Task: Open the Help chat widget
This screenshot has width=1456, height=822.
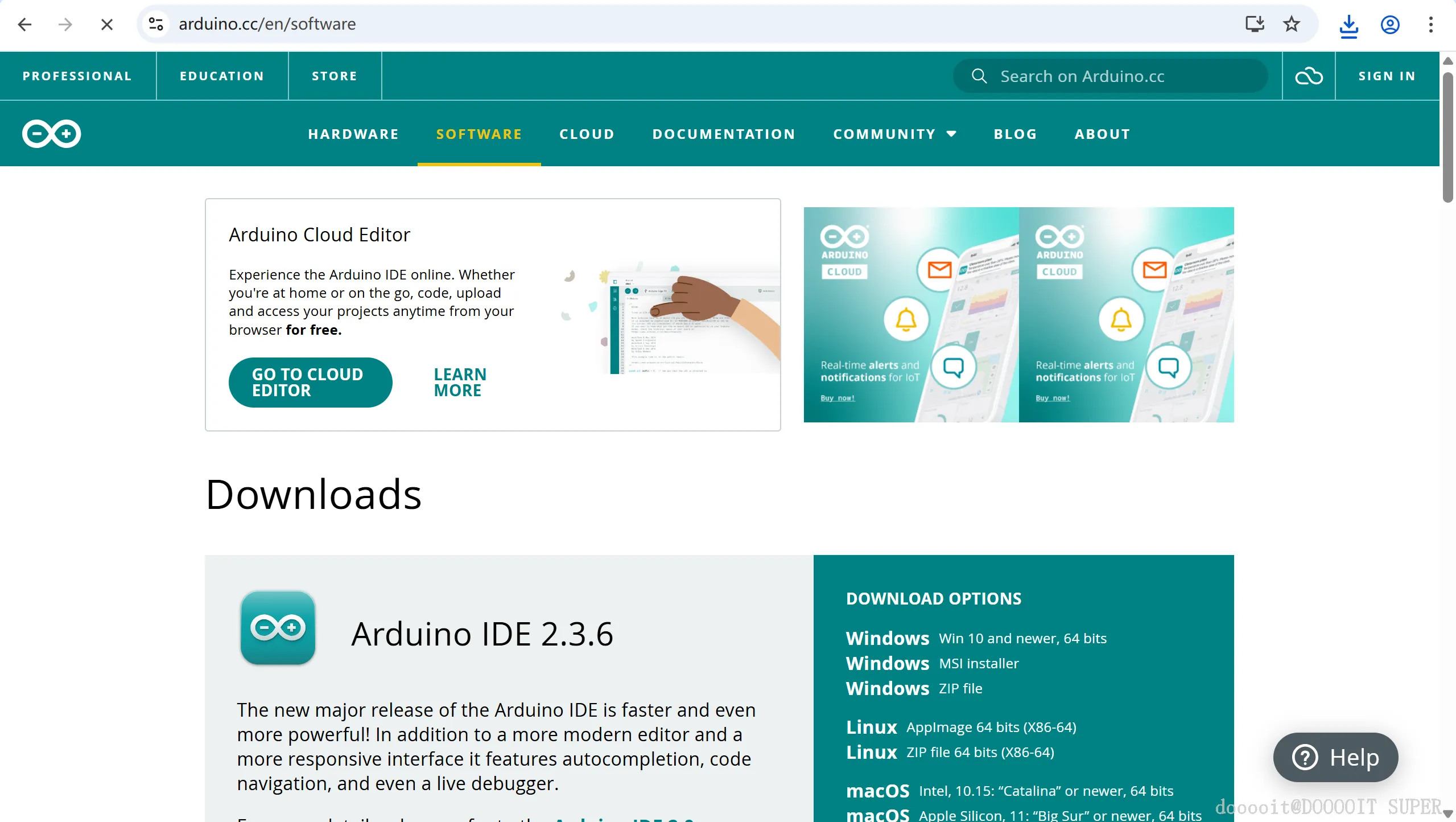Action: tap(1335, 757)
